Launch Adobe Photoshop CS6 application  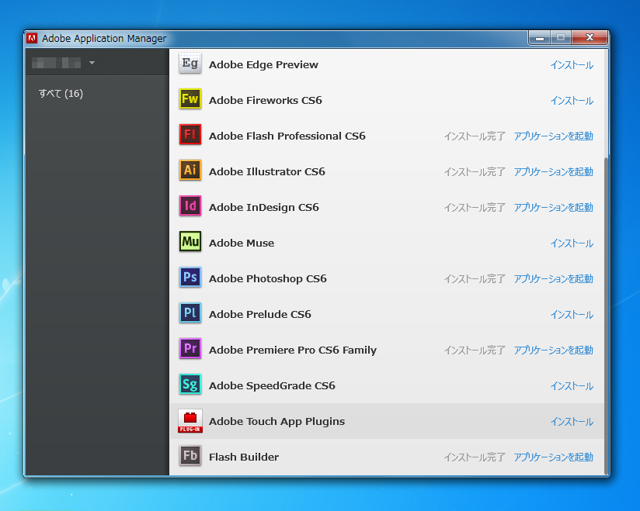(553, 279)
